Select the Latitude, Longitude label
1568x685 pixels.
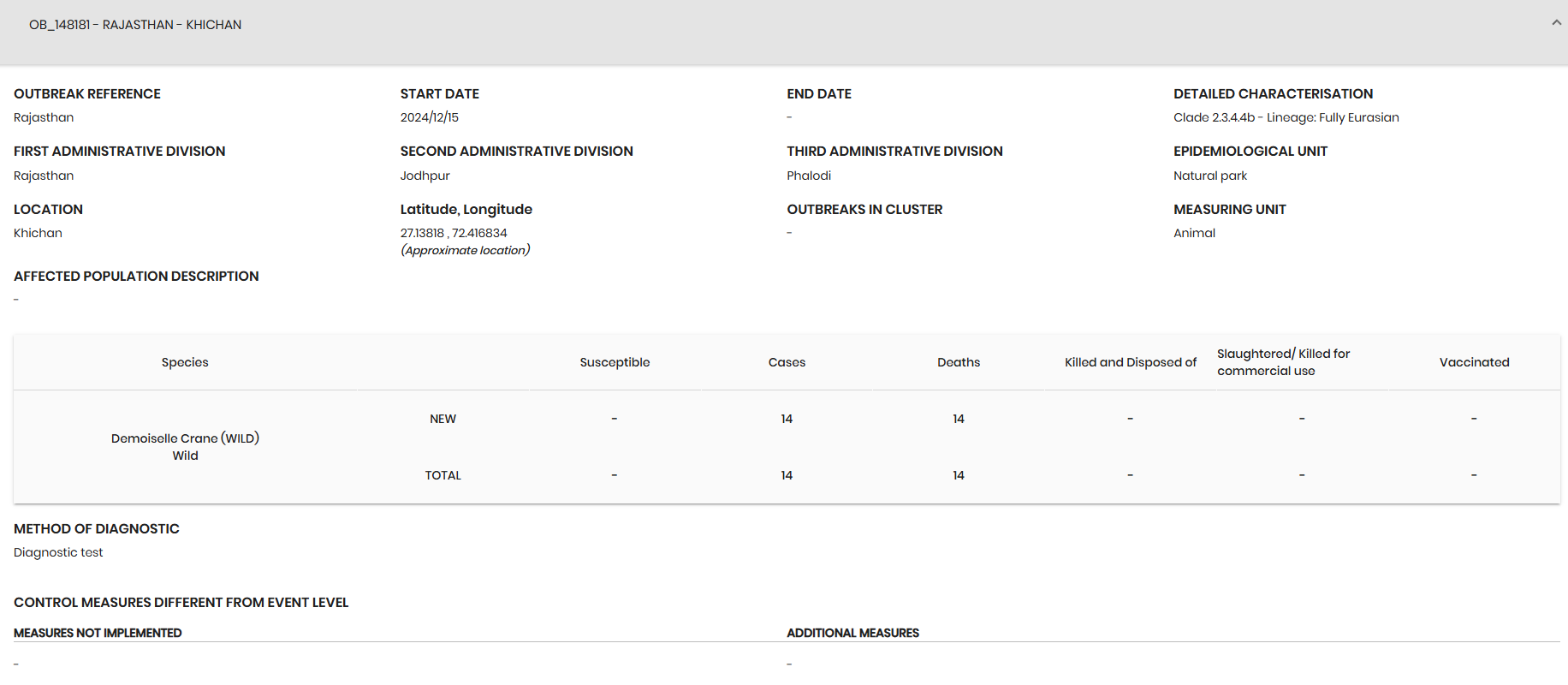pyautogui.click(x=466, y=210)
